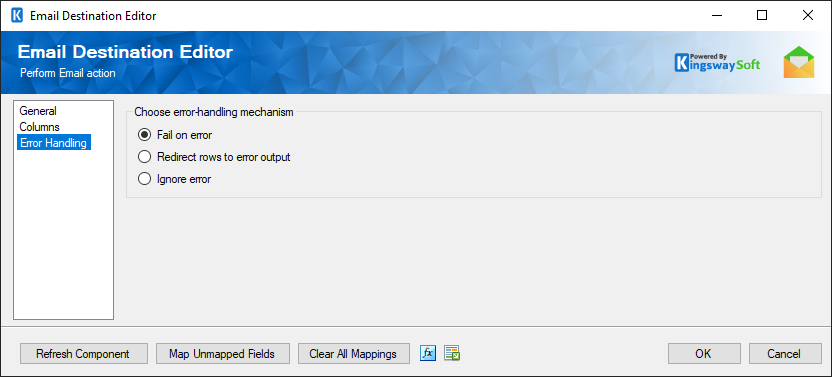Select the Ignore error option
This screenshot has width=832, height=377.
[x=174, y=179]
